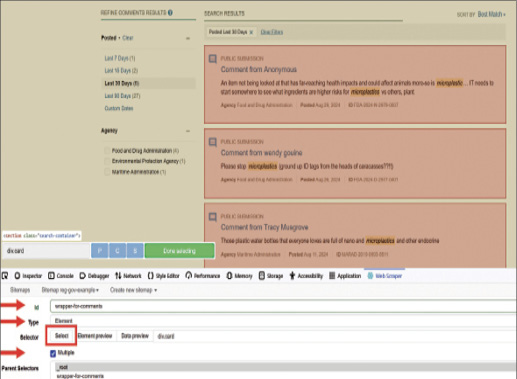Viewport: 517px width, 379px height.
Task: Toggle the Multiple checkbox
Action: pyautogui.click(x=53, y=353)
